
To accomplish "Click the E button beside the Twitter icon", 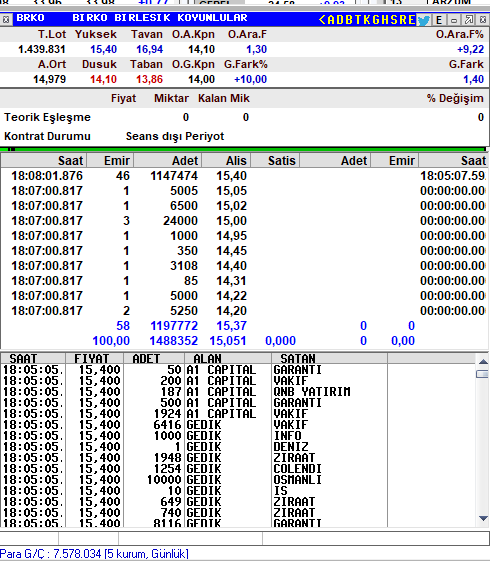I will point(439,20).
